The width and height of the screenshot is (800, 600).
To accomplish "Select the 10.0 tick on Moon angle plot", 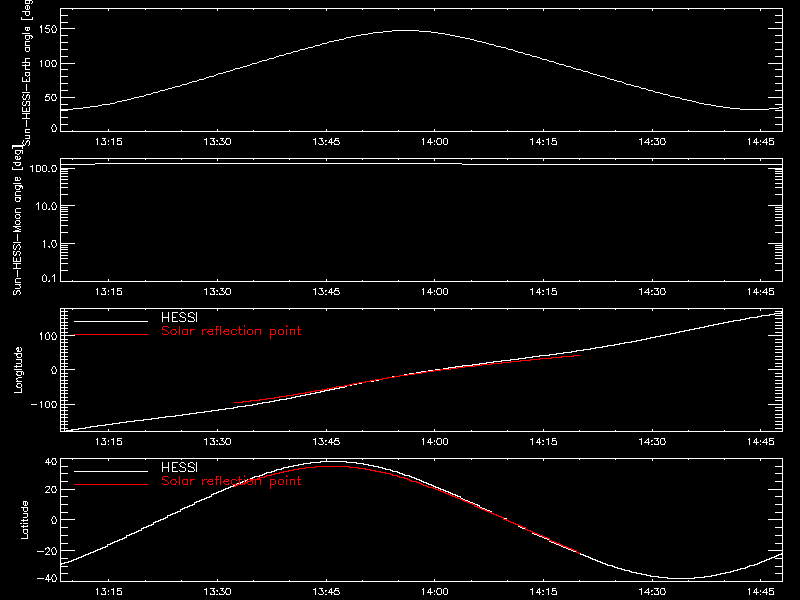I will [x=46, y=206].
